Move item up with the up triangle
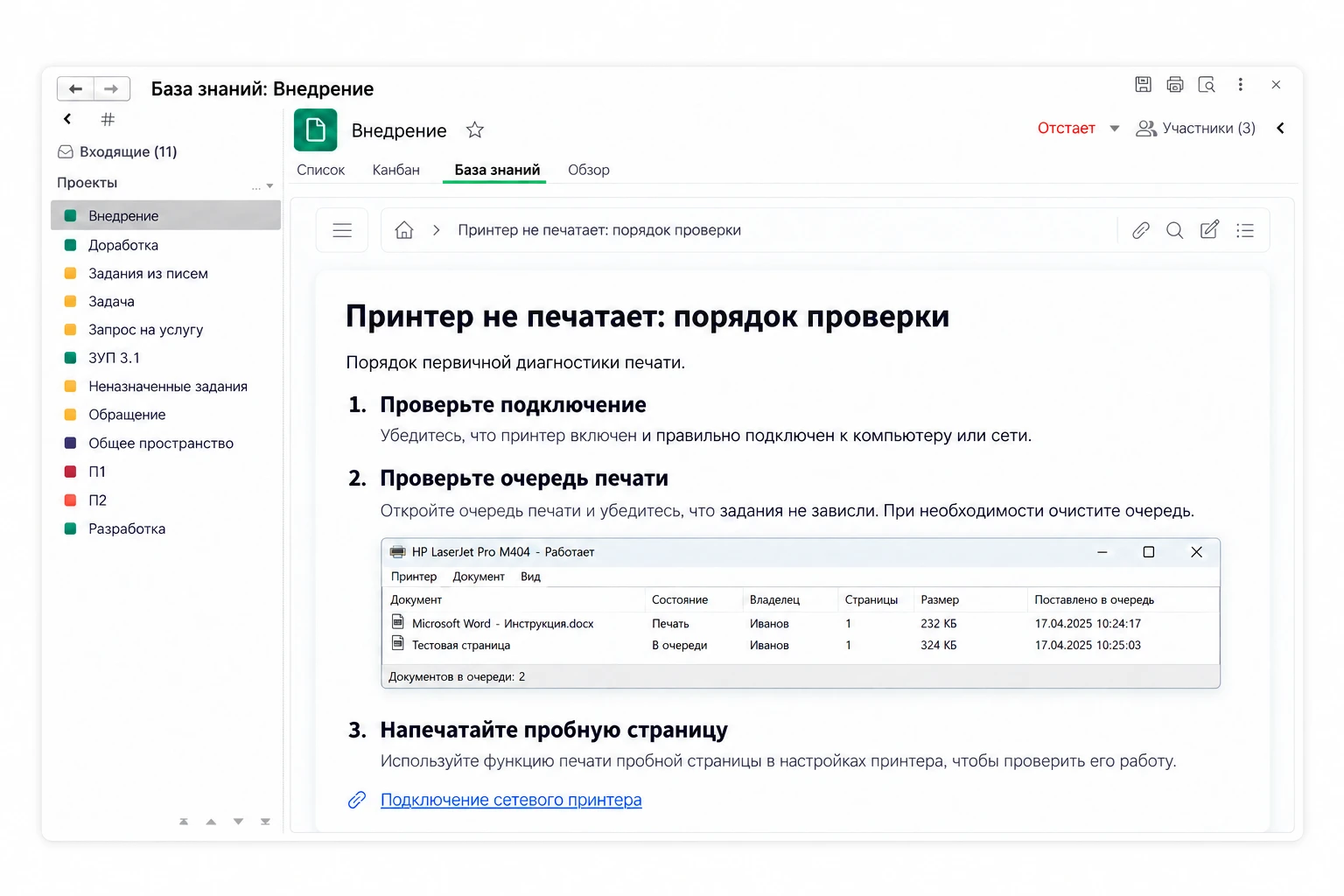The width and height of the screenshot is (1344, 896). click(x=211, y=822)
